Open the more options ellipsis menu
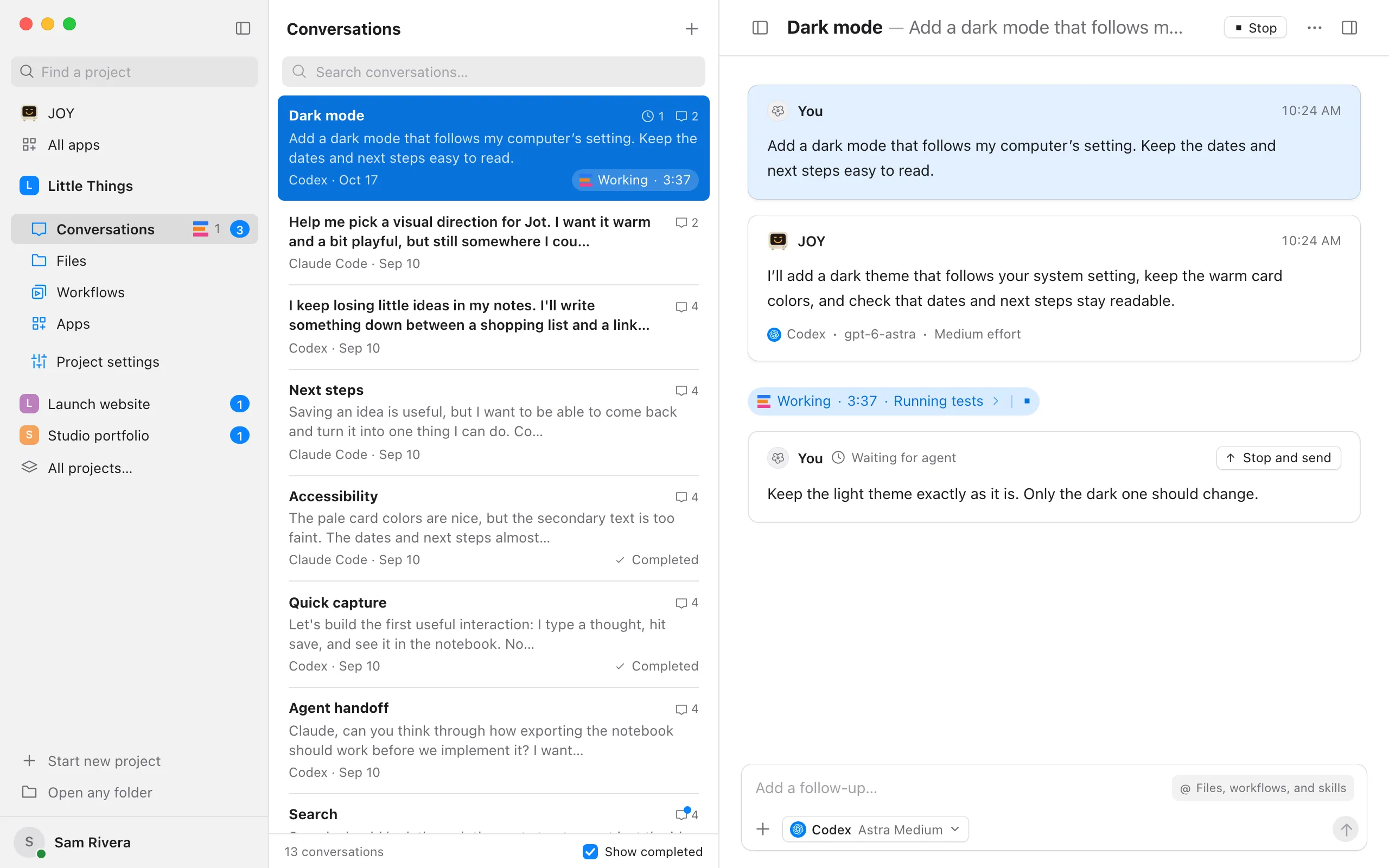 [1314, 28]
